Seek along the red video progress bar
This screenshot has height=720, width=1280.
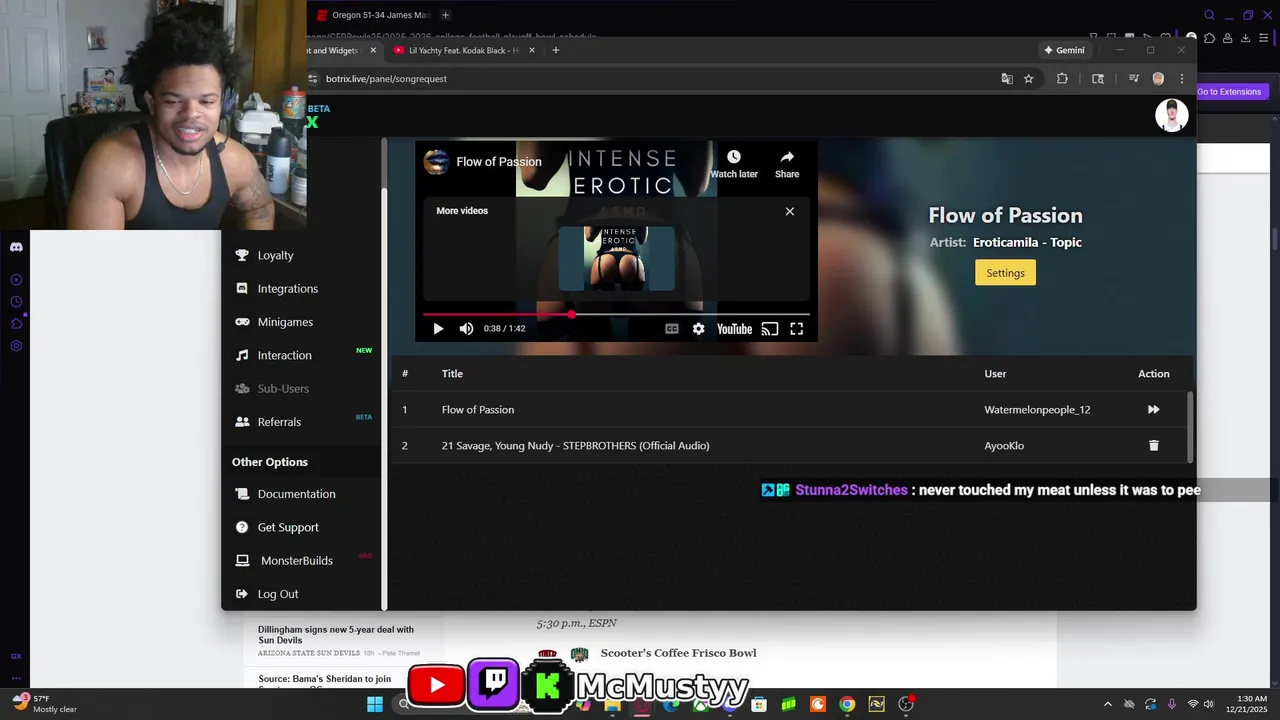point(616,314)
